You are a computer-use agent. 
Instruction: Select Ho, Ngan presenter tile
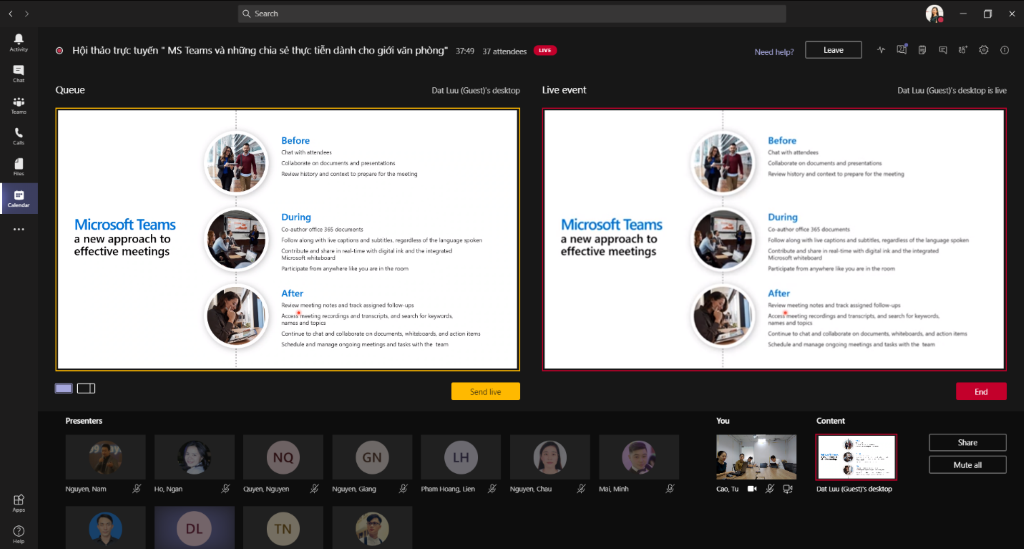[x=194, y=457]
